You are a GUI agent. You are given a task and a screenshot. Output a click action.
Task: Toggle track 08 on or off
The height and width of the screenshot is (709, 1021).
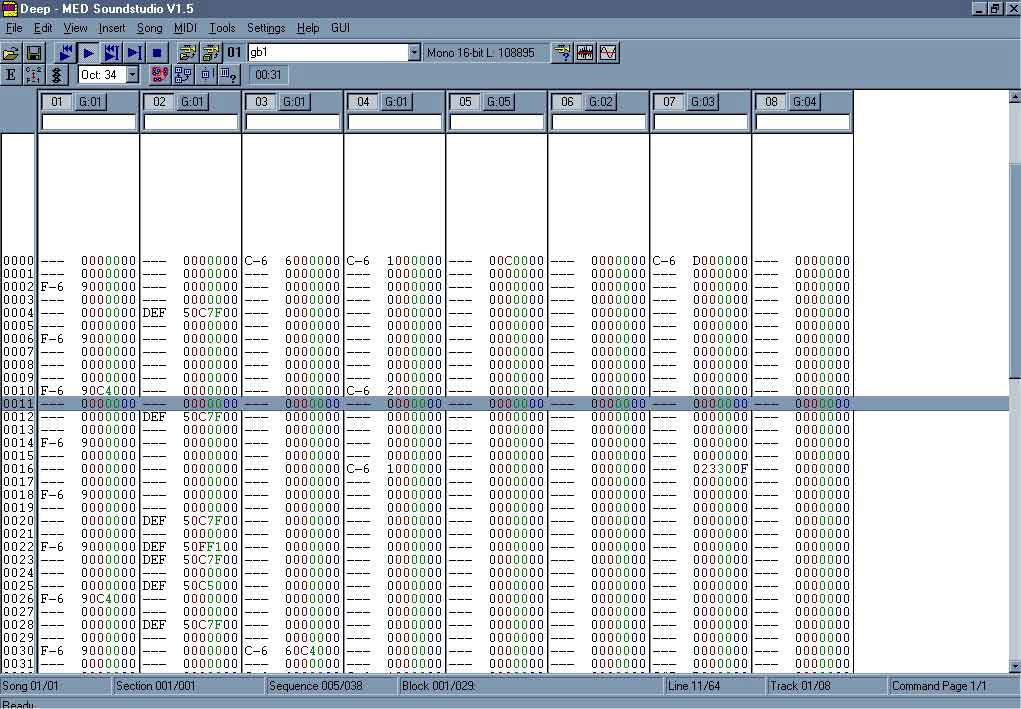pos(770,102)
